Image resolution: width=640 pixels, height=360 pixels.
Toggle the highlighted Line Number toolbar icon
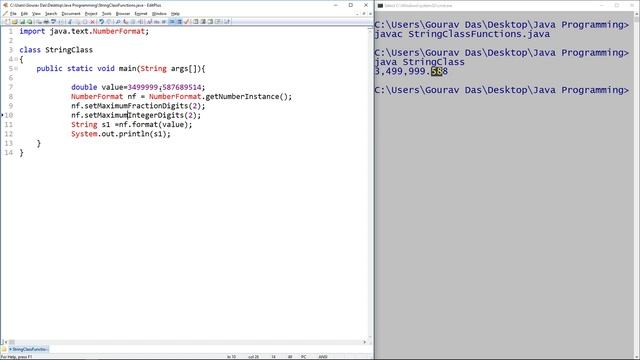point(179,22)
